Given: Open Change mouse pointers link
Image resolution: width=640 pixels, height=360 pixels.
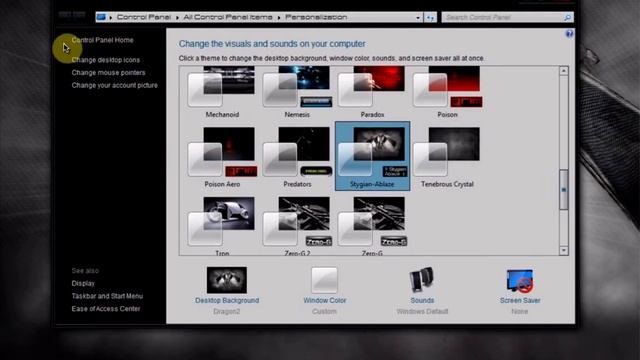Looking at the screenshot, I should click(108, 73).
